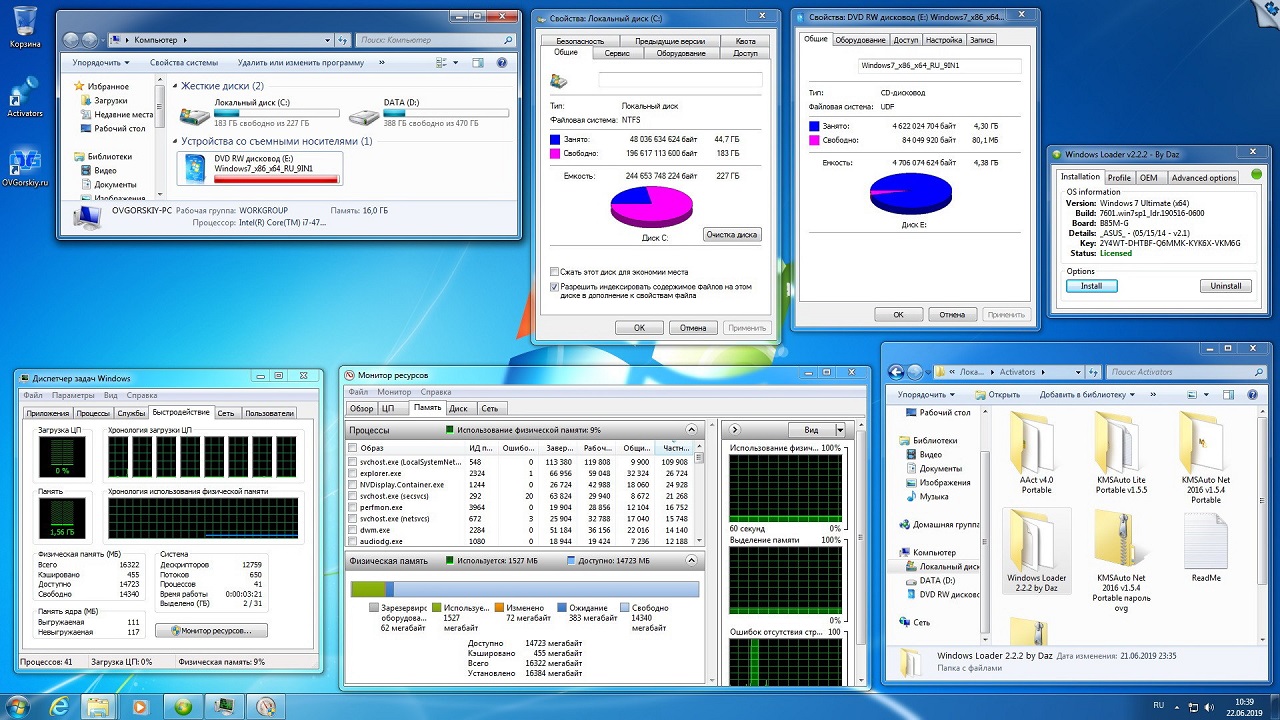Open the OVGorskiy.ru desktop shortcut

(x=25, y=164)
